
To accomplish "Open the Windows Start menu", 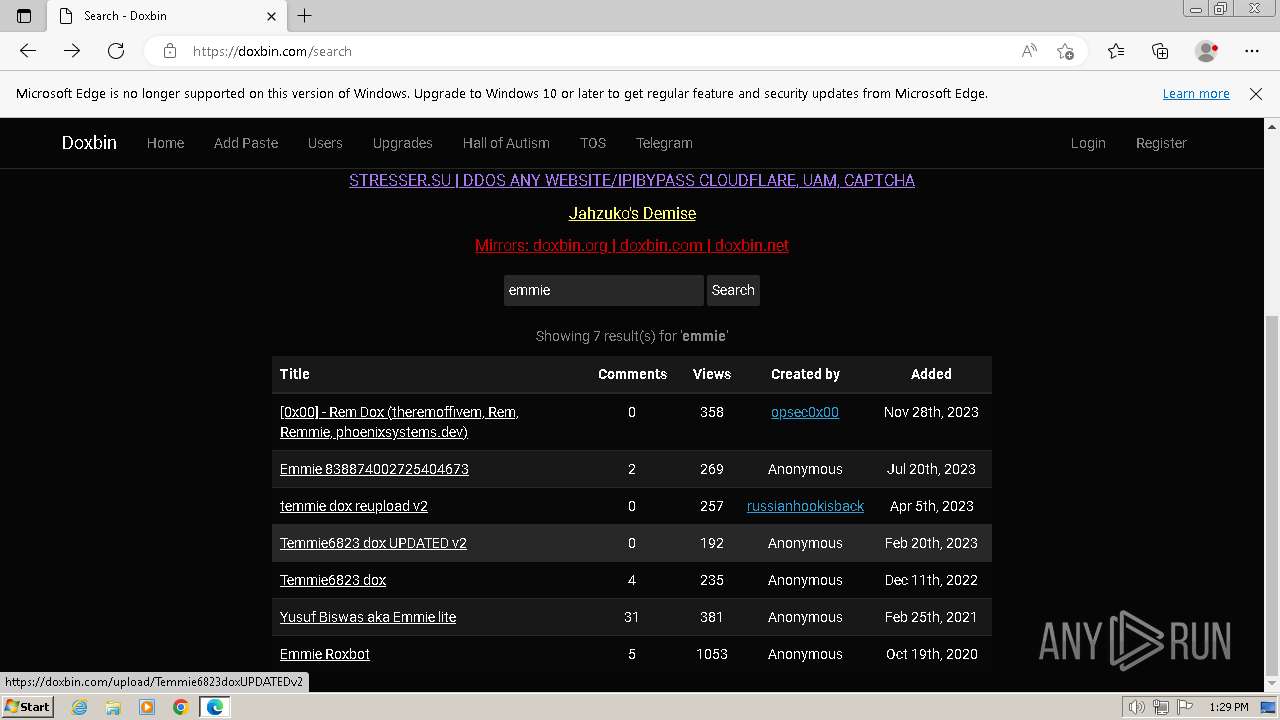I will [28, 707].
